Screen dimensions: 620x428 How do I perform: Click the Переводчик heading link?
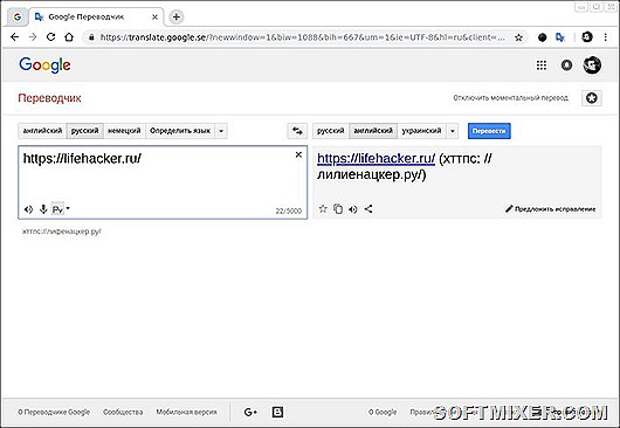[x=49, y=98]
